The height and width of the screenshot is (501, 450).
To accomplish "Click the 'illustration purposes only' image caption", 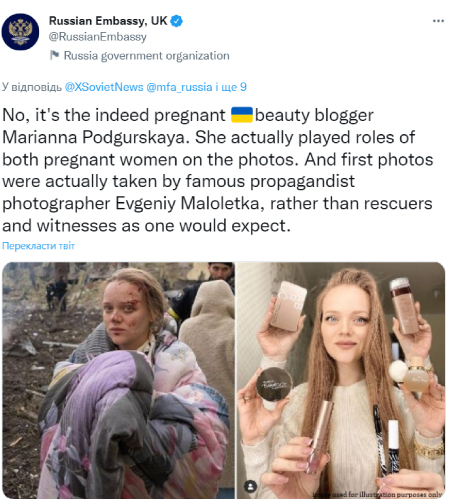I will tap(378, 494).
